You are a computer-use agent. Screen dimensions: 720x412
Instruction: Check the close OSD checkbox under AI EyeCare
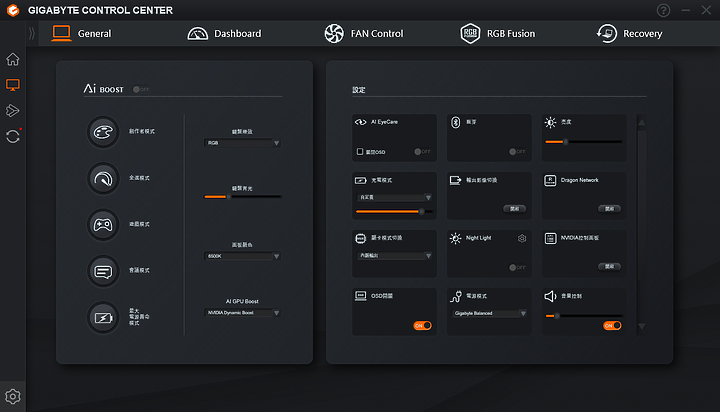point(360,152)
